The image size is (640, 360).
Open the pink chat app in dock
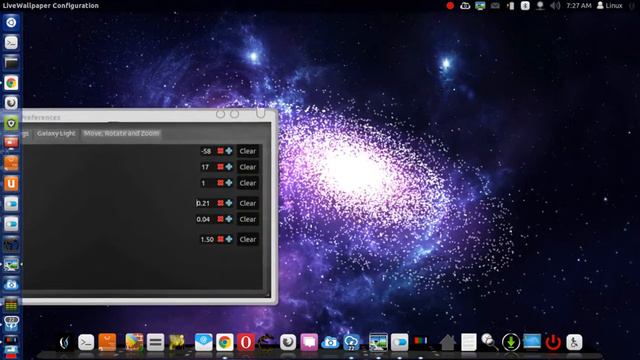tap(309, 342)
